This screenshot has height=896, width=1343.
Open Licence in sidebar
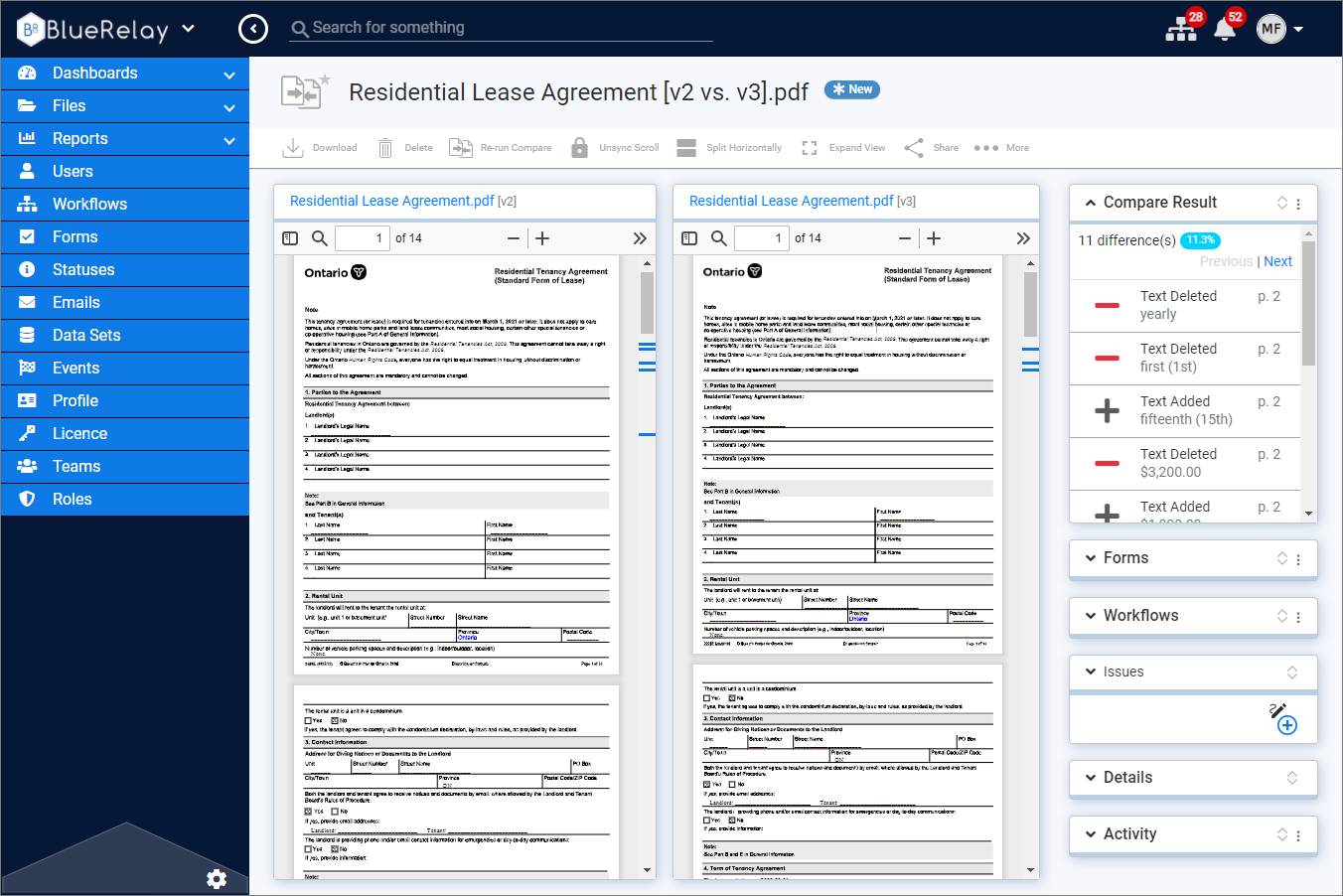125,434
